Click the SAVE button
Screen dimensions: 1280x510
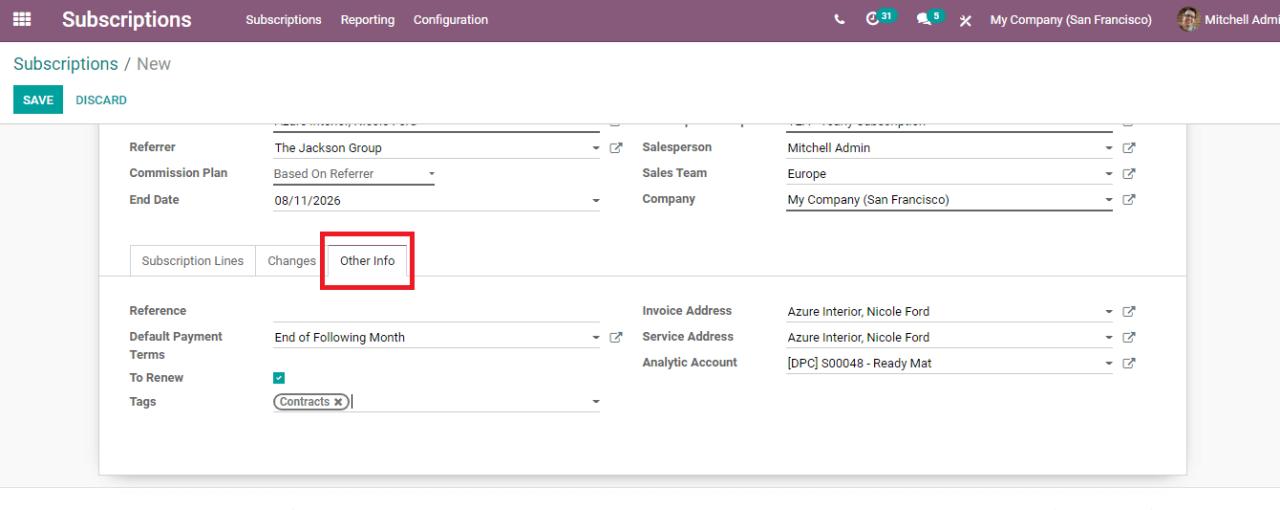tap(38, 100)
